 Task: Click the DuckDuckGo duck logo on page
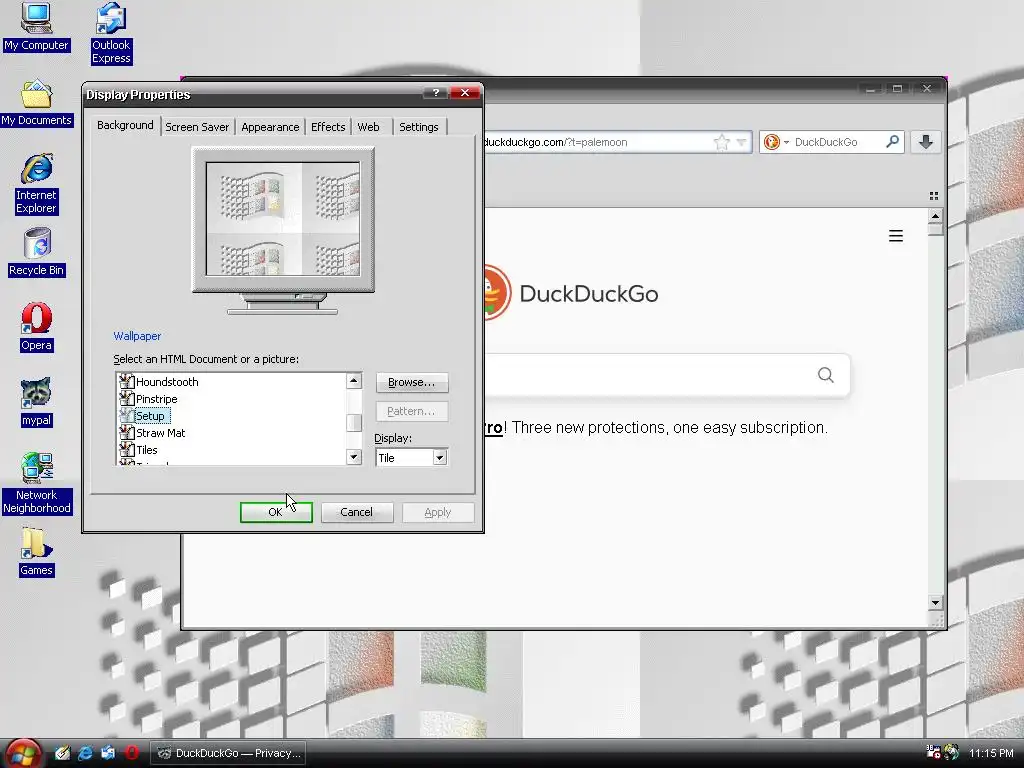point(498,293)
